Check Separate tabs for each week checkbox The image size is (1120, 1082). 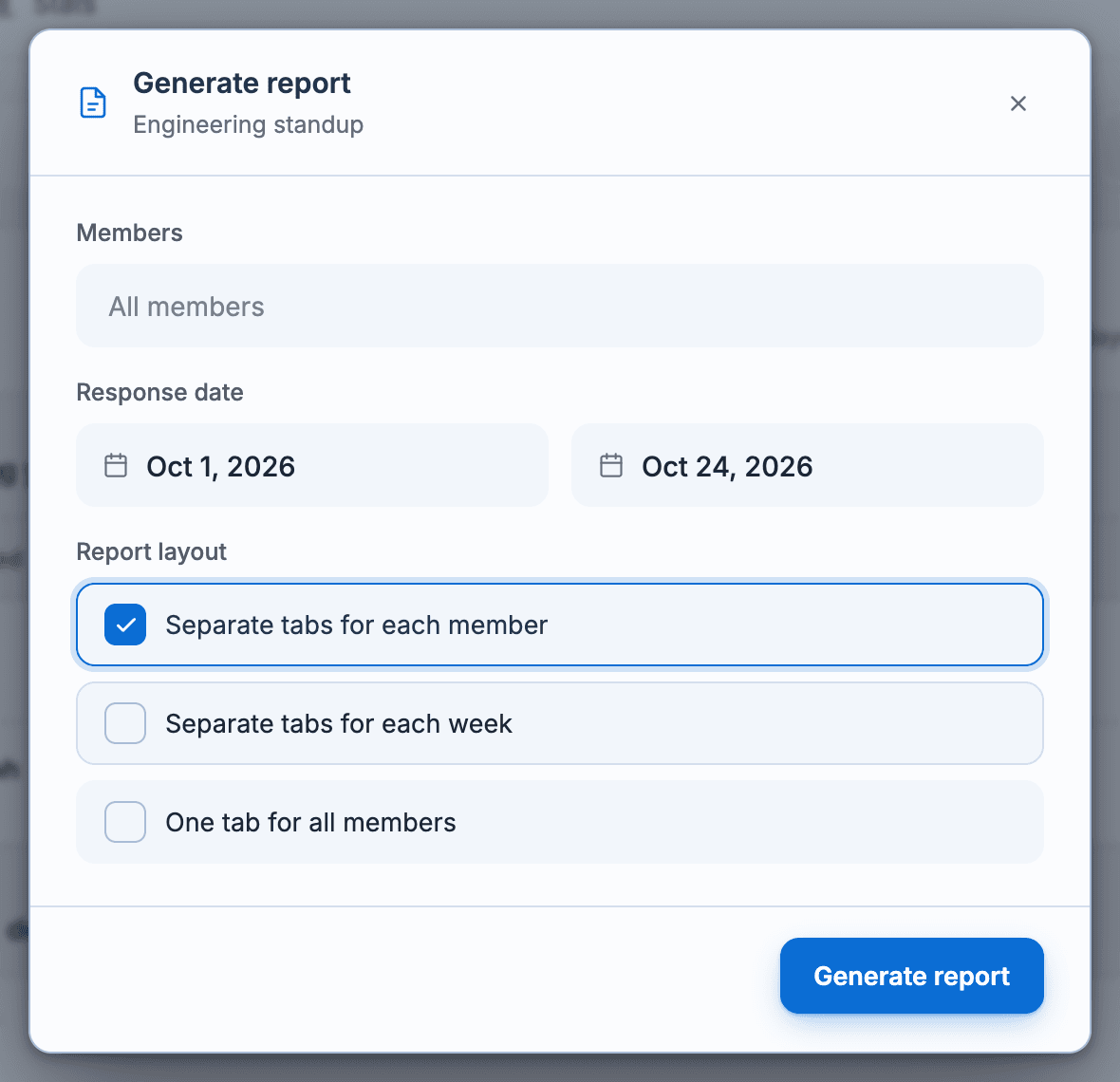pyautogui.click(x=125, y=723)
